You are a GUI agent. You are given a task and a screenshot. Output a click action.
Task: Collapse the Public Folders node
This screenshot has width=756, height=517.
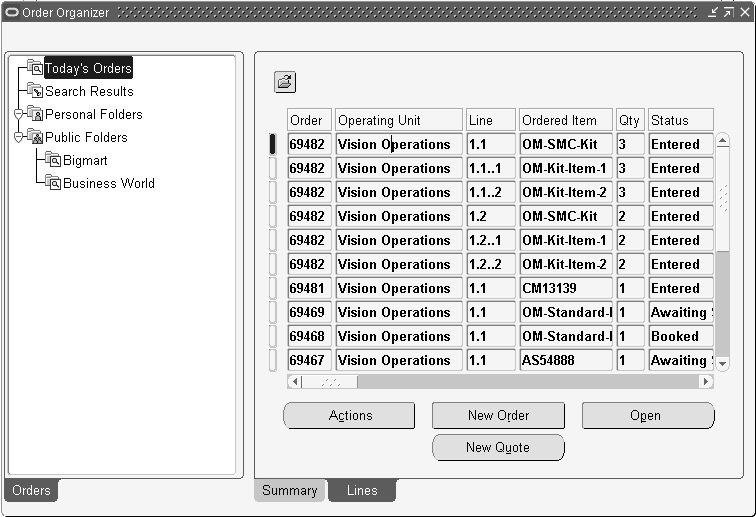[18, 137]
